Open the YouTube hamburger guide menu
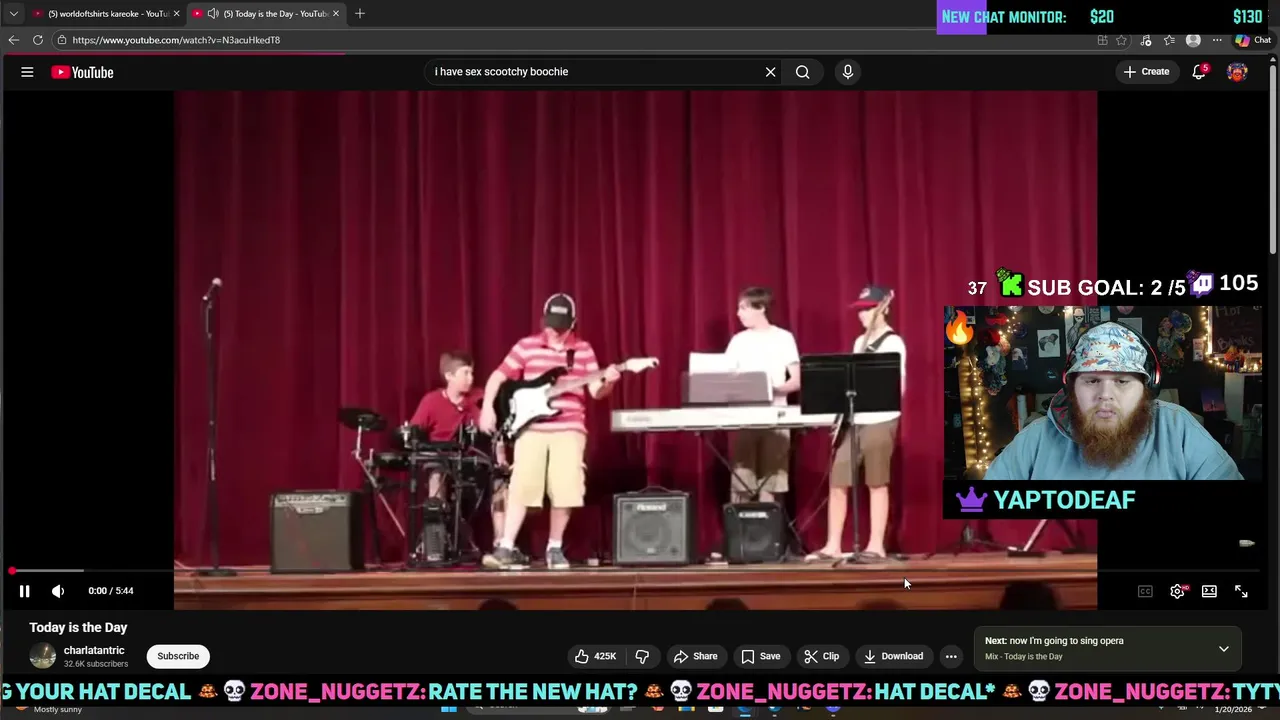 coord(27,72)
